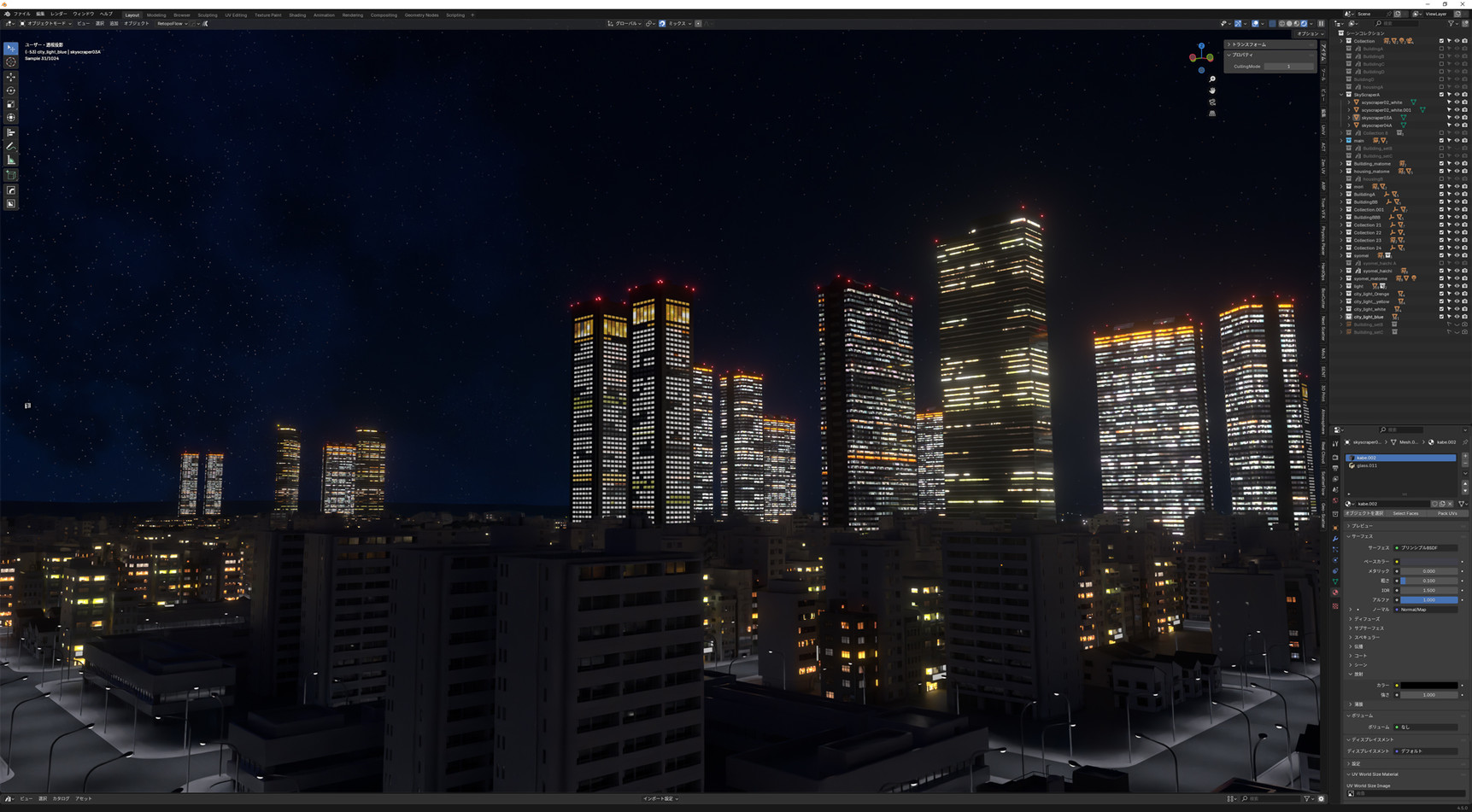Expand the ディフューズ material section
Image resolution: width=1472 pixels, height=812 pixels.
coord(1365,619)
